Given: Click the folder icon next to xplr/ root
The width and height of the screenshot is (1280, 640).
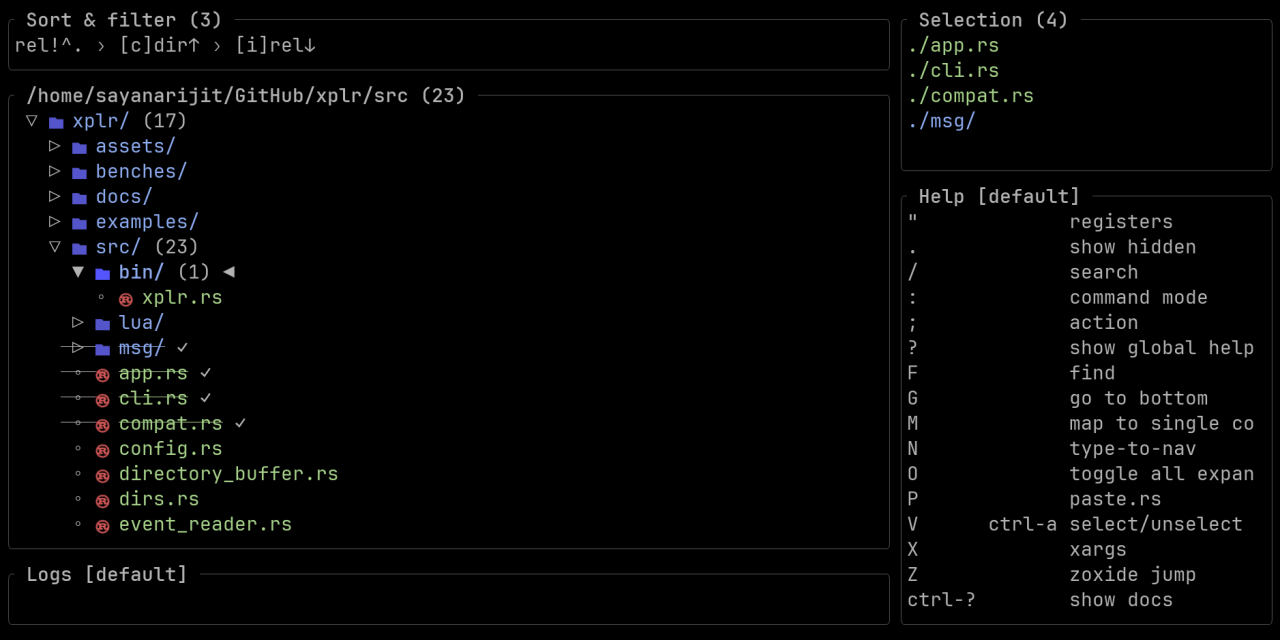Looking at the screenshot, I should click(x=56, y=122).
